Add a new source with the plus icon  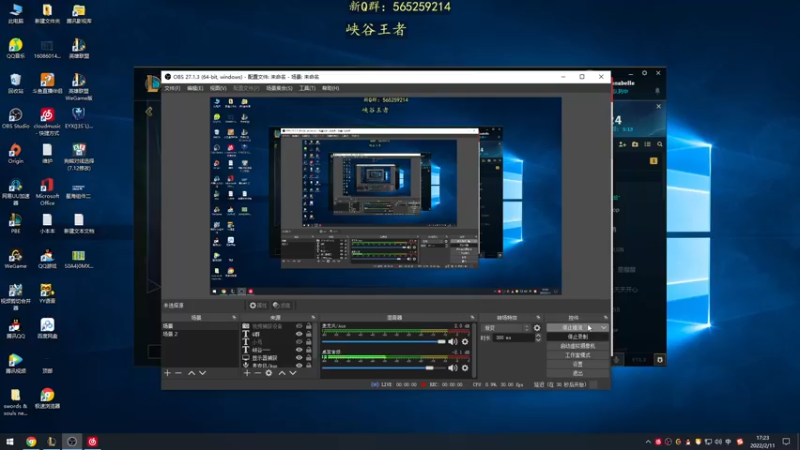(247, 373)
